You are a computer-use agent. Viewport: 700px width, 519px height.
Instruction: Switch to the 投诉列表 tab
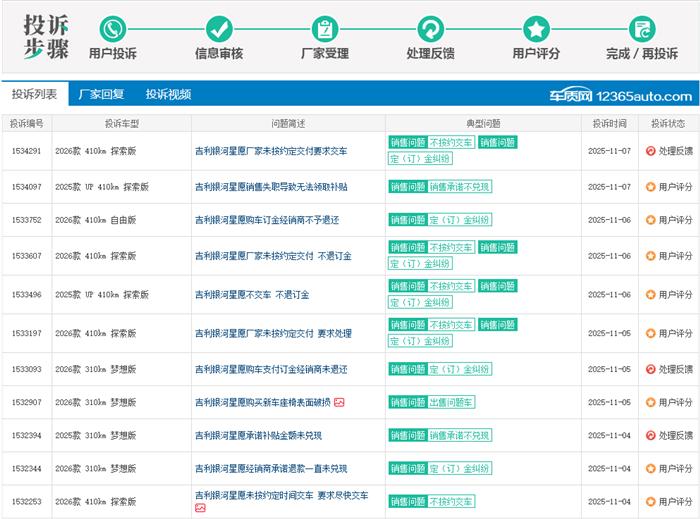pos(35,94)
